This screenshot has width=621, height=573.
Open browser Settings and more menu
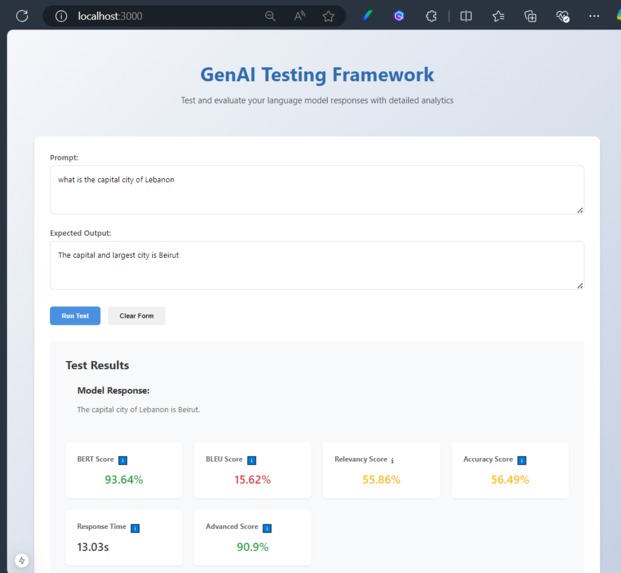click(x=594, y=16)
